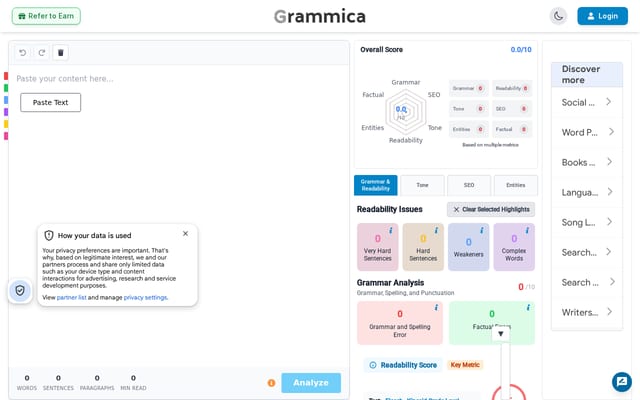Expand the Search... item with ellipsis attached

pyautogui.click(x=587, y=252)
